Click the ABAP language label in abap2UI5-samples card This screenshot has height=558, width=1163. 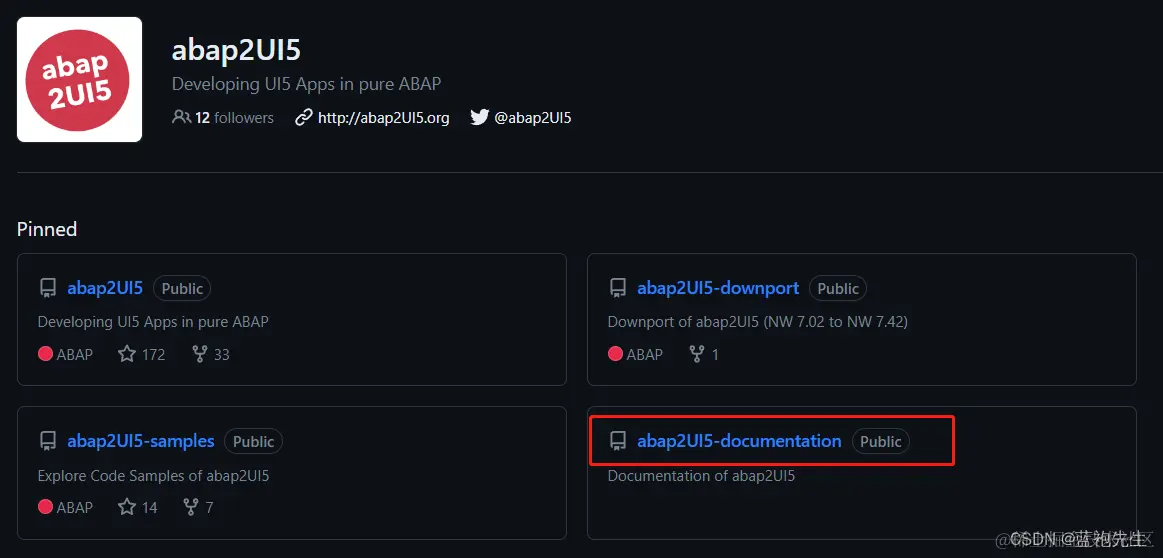point(66,507)
